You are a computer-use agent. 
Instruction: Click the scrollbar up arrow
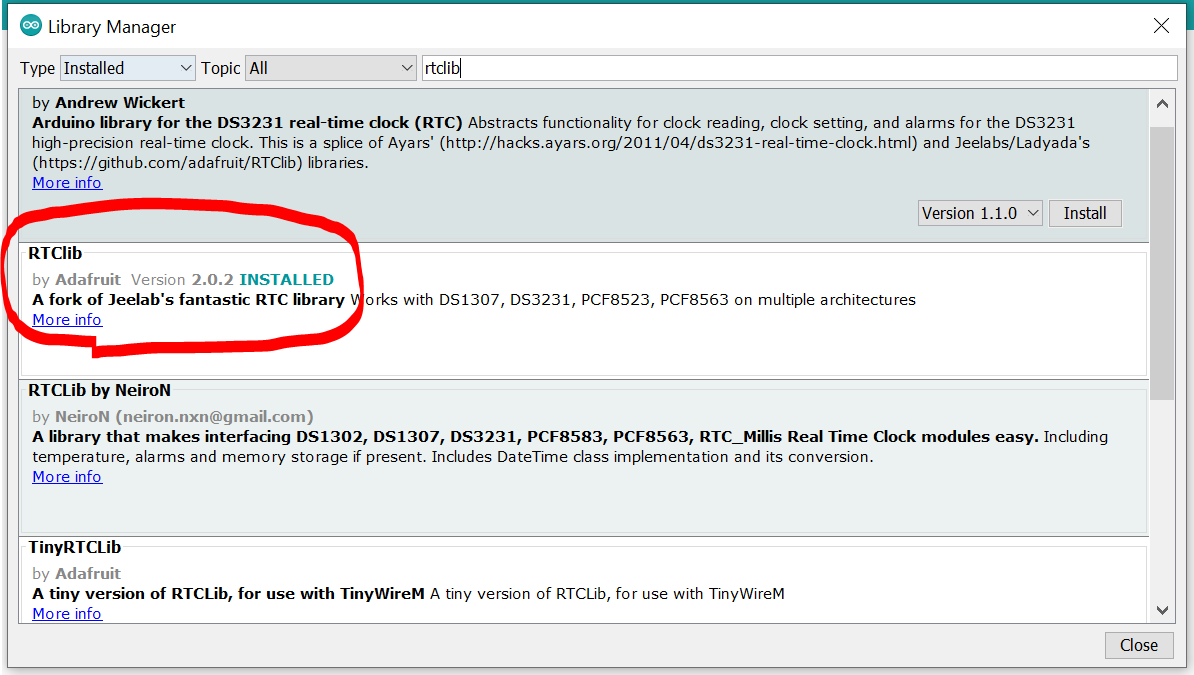[x=1162, y=104]
